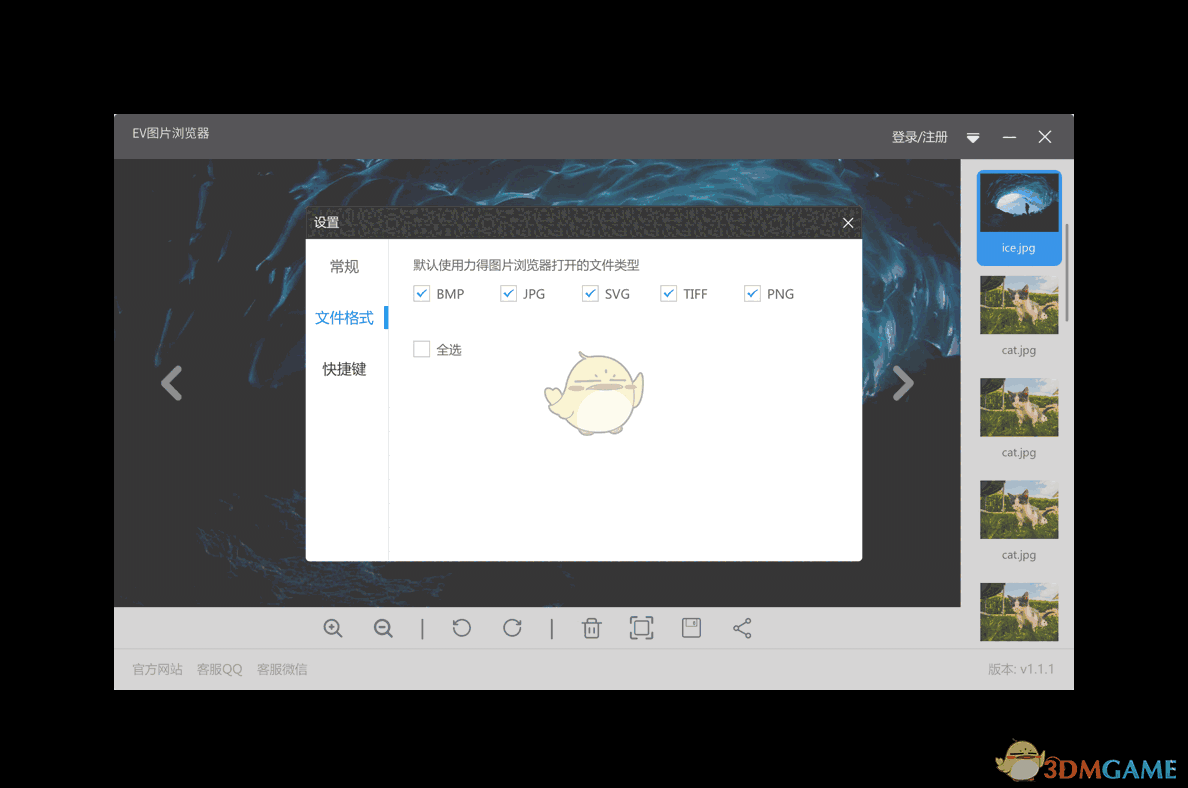Minimize the EV图片浏览器 window
This screenshot has height=788, width=1188.
pyautogui.click(x=1009, y=137)
